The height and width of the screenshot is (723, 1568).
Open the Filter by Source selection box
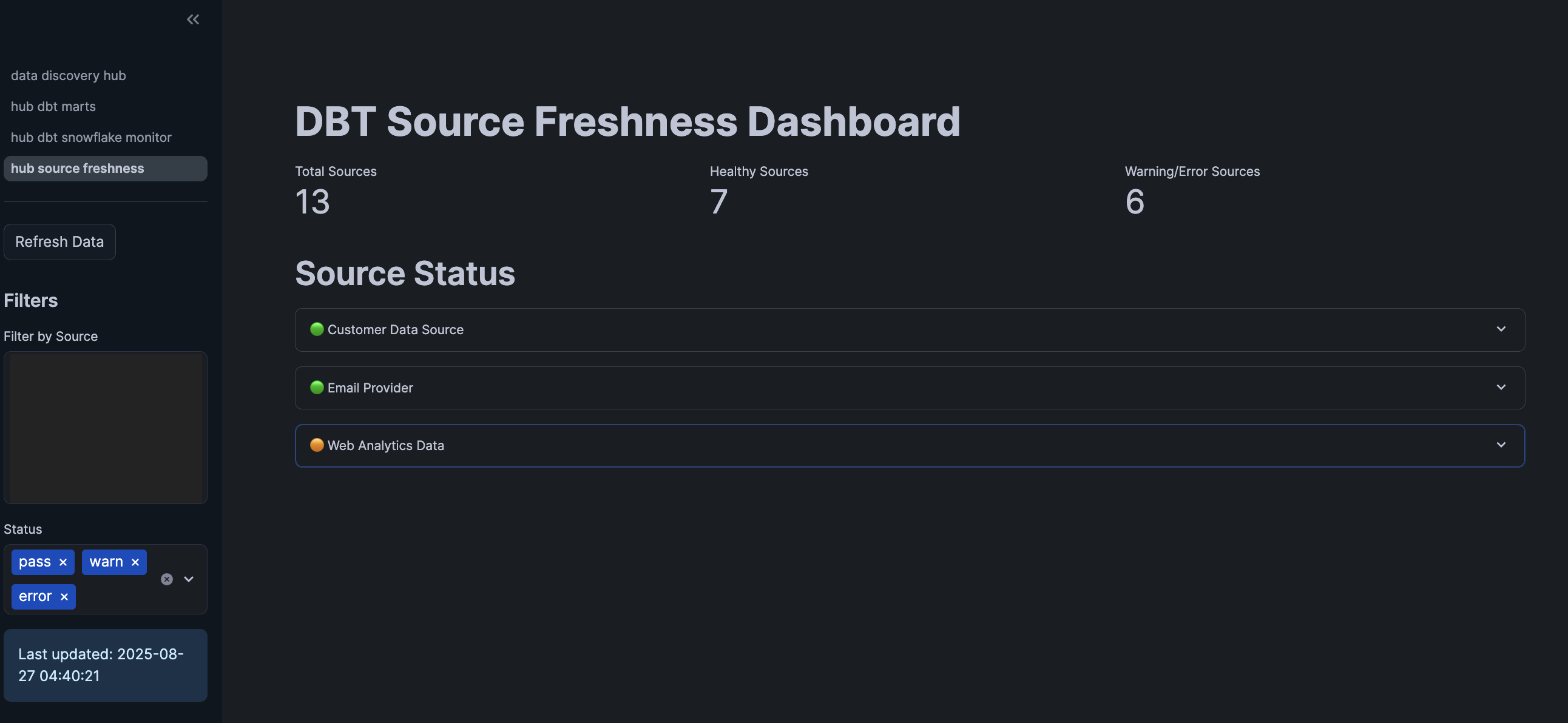tap(106, 427)
